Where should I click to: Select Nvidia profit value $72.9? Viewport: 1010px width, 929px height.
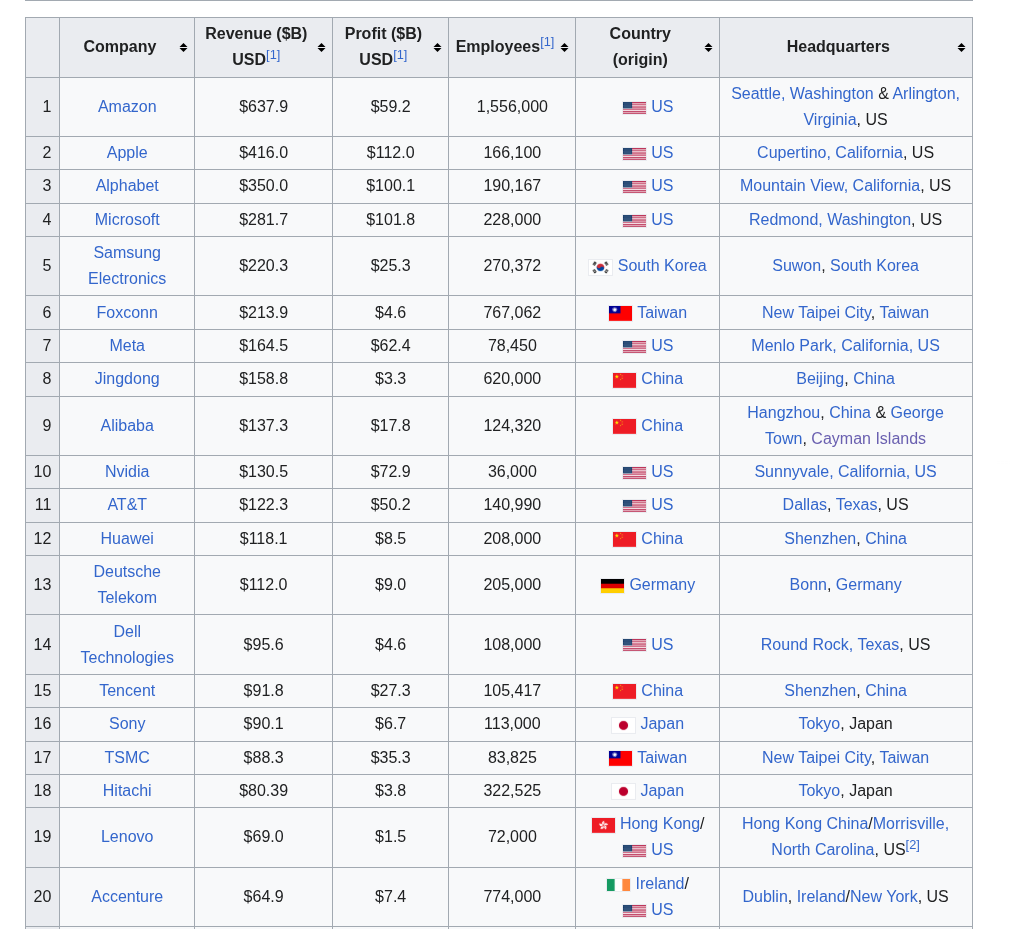(390, 472)
